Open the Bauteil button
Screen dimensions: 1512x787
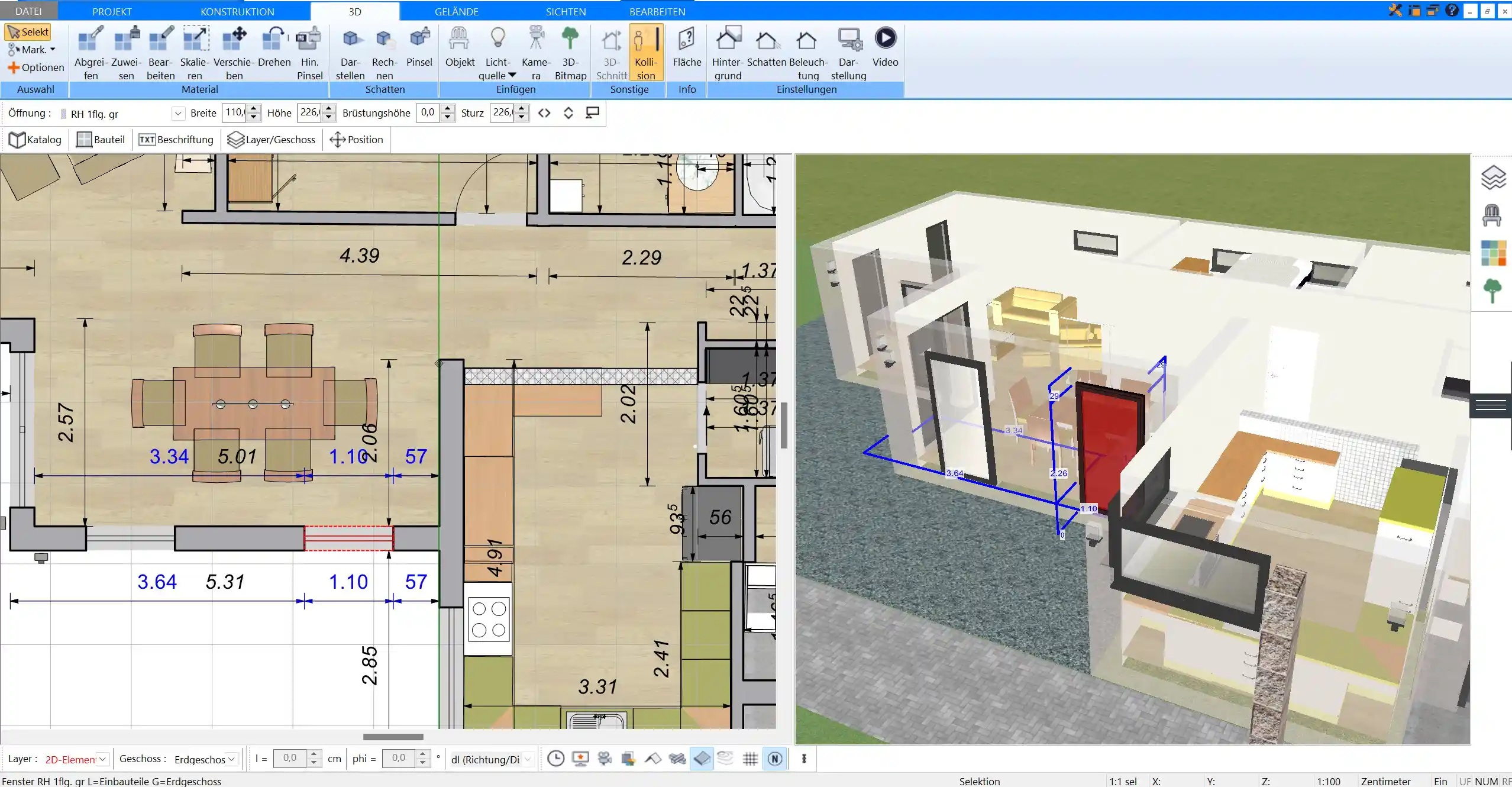coord(101,140)
